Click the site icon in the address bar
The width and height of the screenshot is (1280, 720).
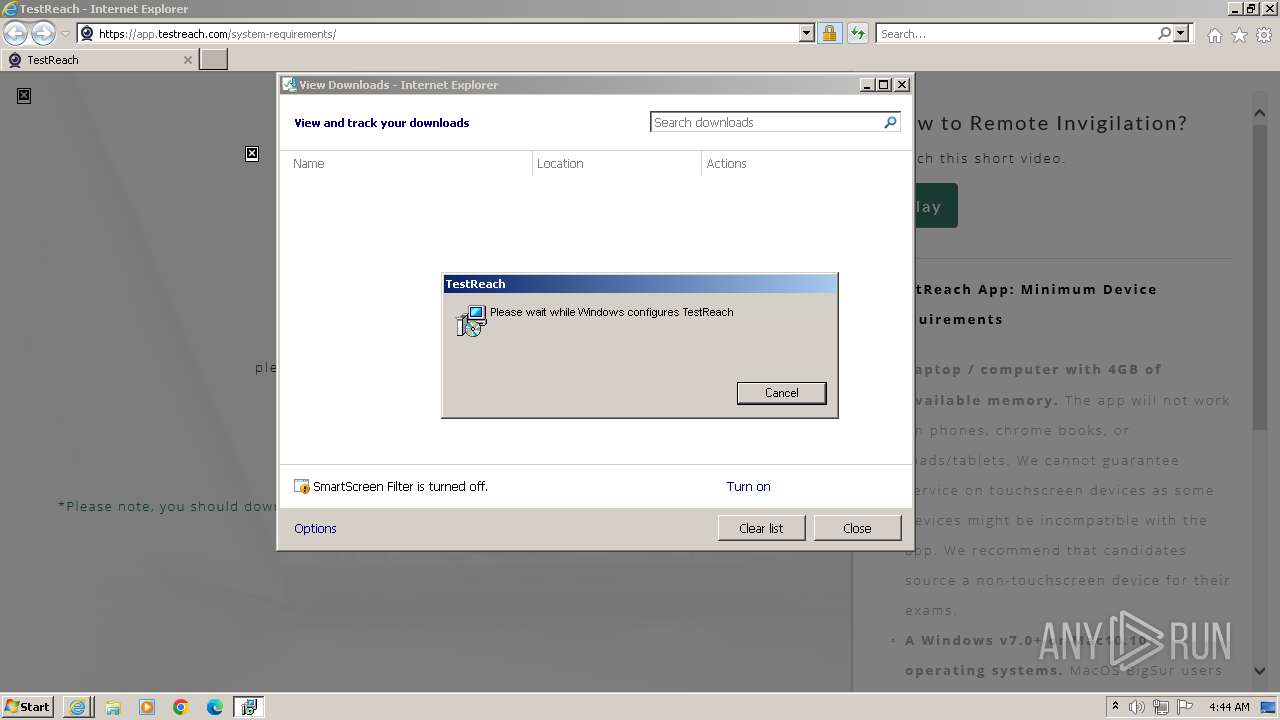tap(87, 33)
